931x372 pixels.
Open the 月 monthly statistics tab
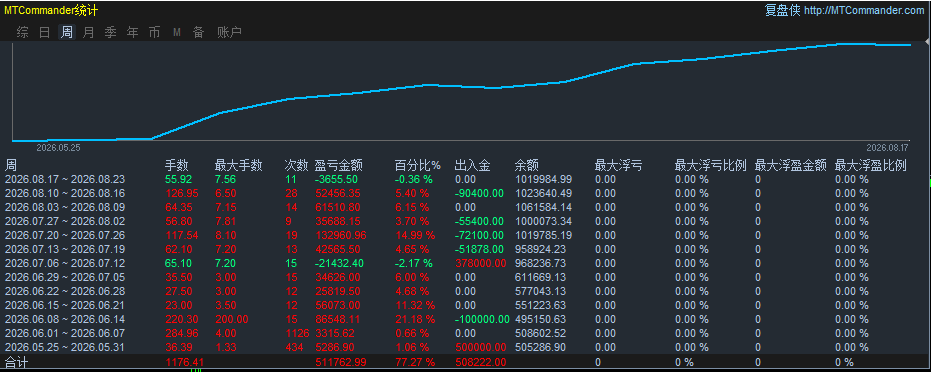pos(88,33)
